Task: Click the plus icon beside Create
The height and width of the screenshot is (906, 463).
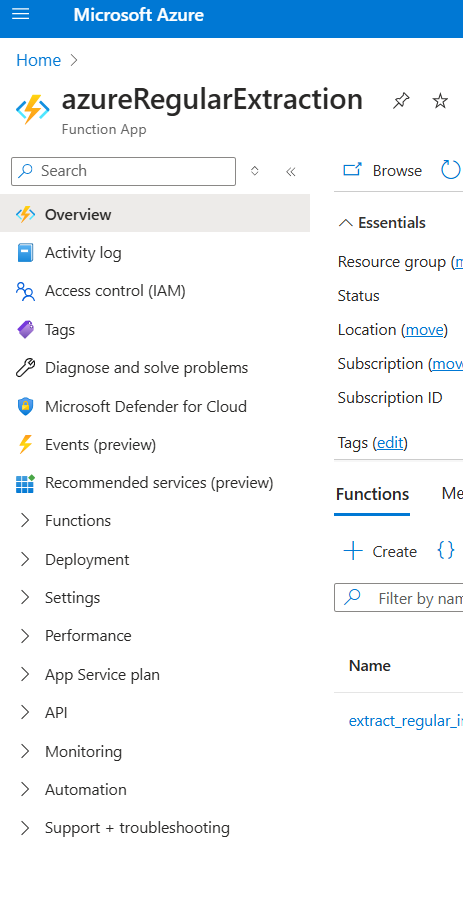Action: tap(353, 551)
